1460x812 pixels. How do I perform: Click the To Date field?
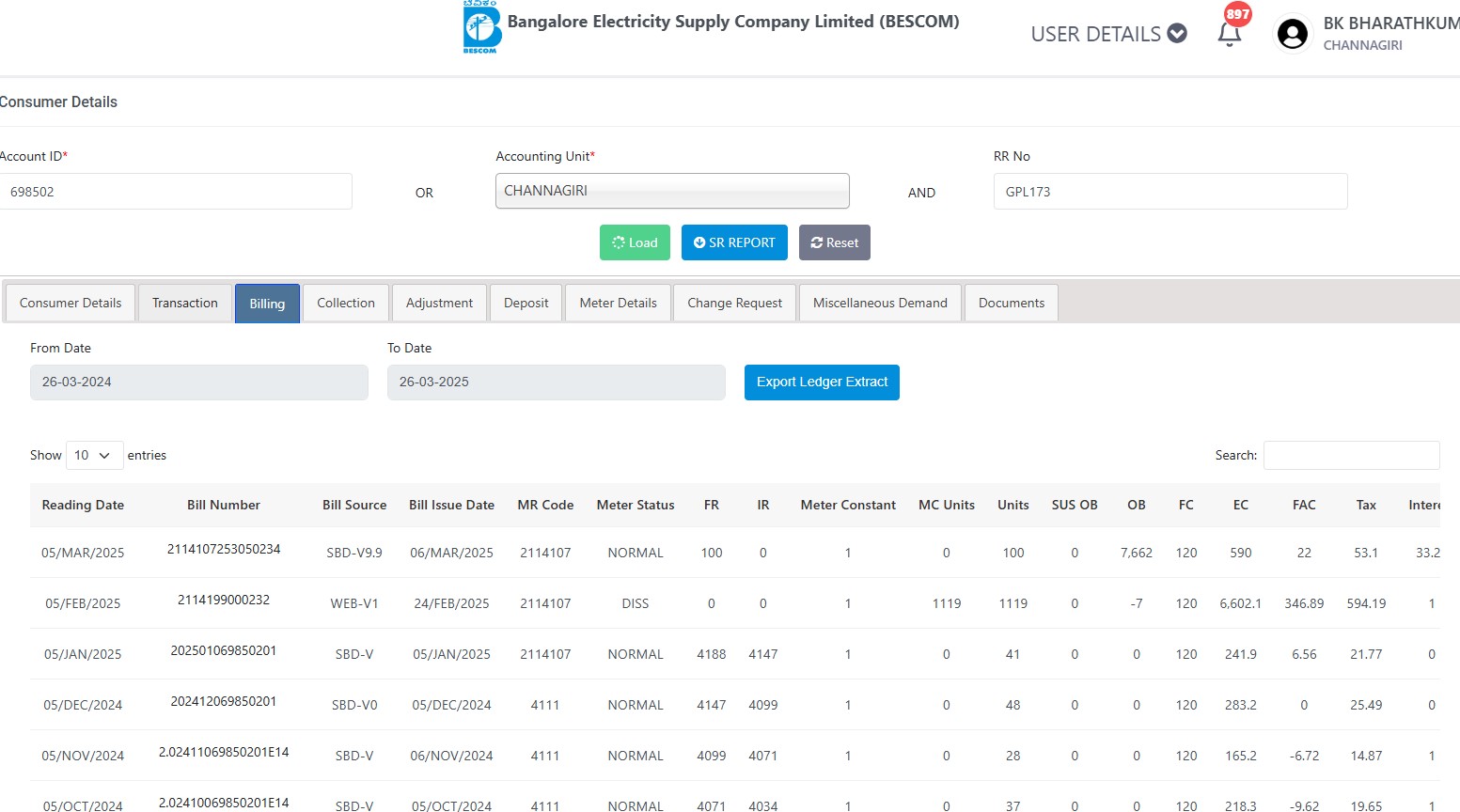click(x=557, y=383)
